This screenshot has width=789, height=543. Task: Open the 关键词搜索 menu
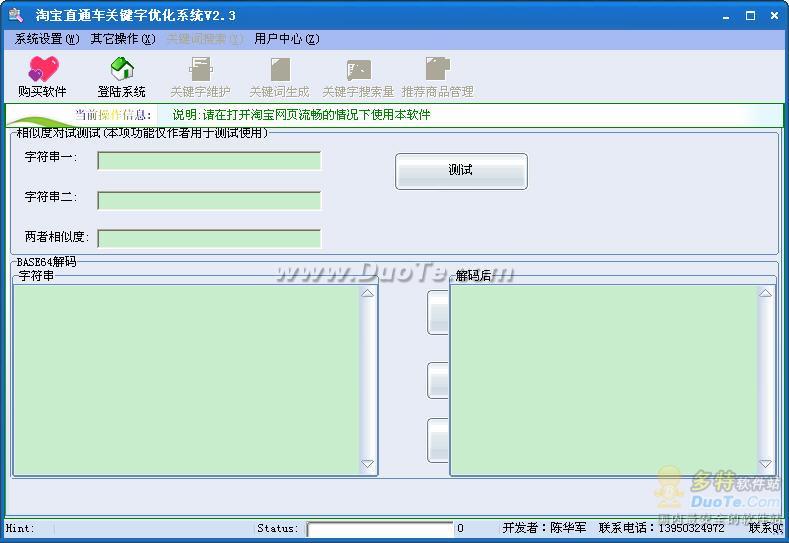tap(205, 39)
